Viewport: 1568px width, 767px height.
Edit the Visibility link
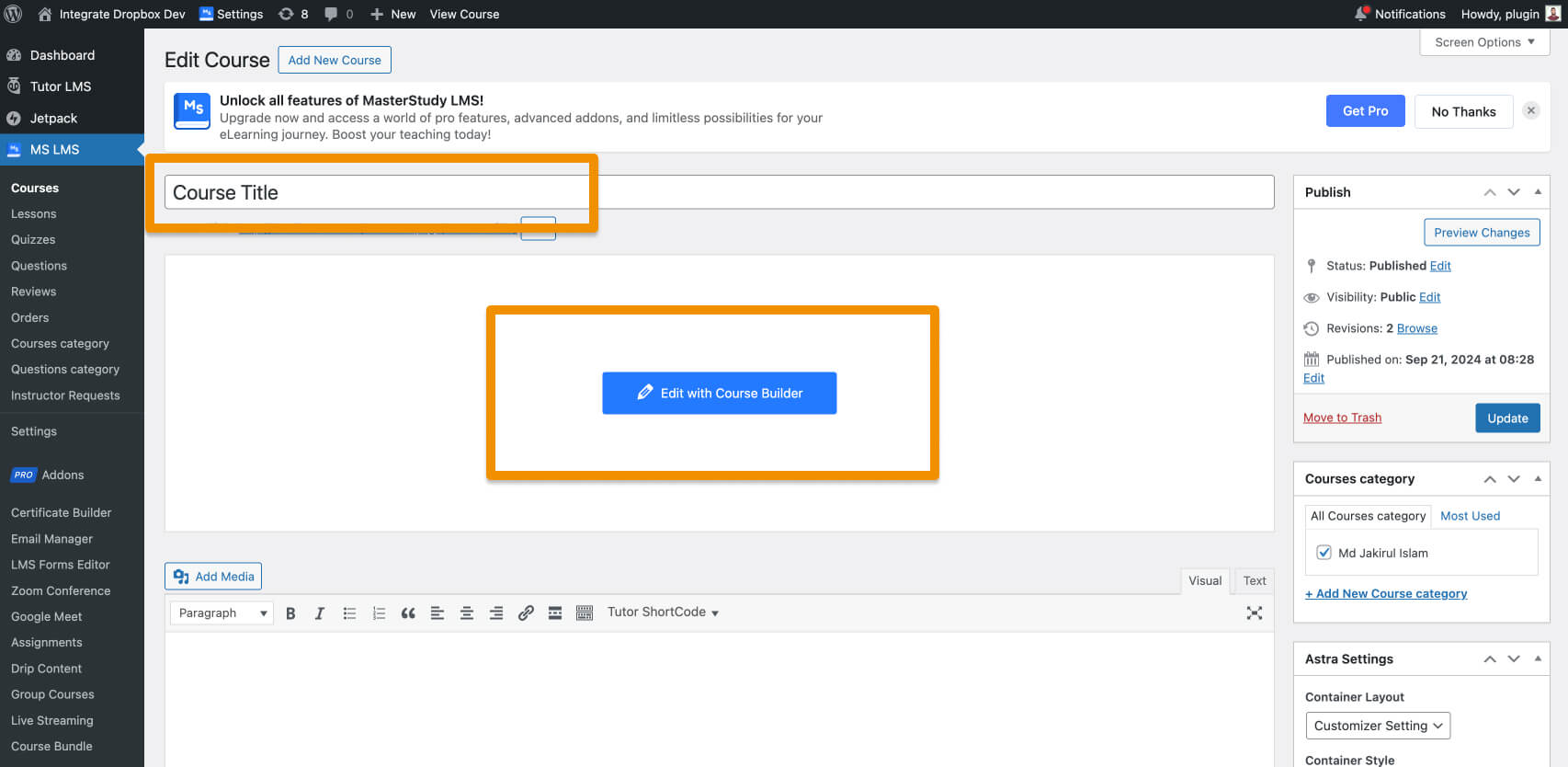coord(1429,297)
